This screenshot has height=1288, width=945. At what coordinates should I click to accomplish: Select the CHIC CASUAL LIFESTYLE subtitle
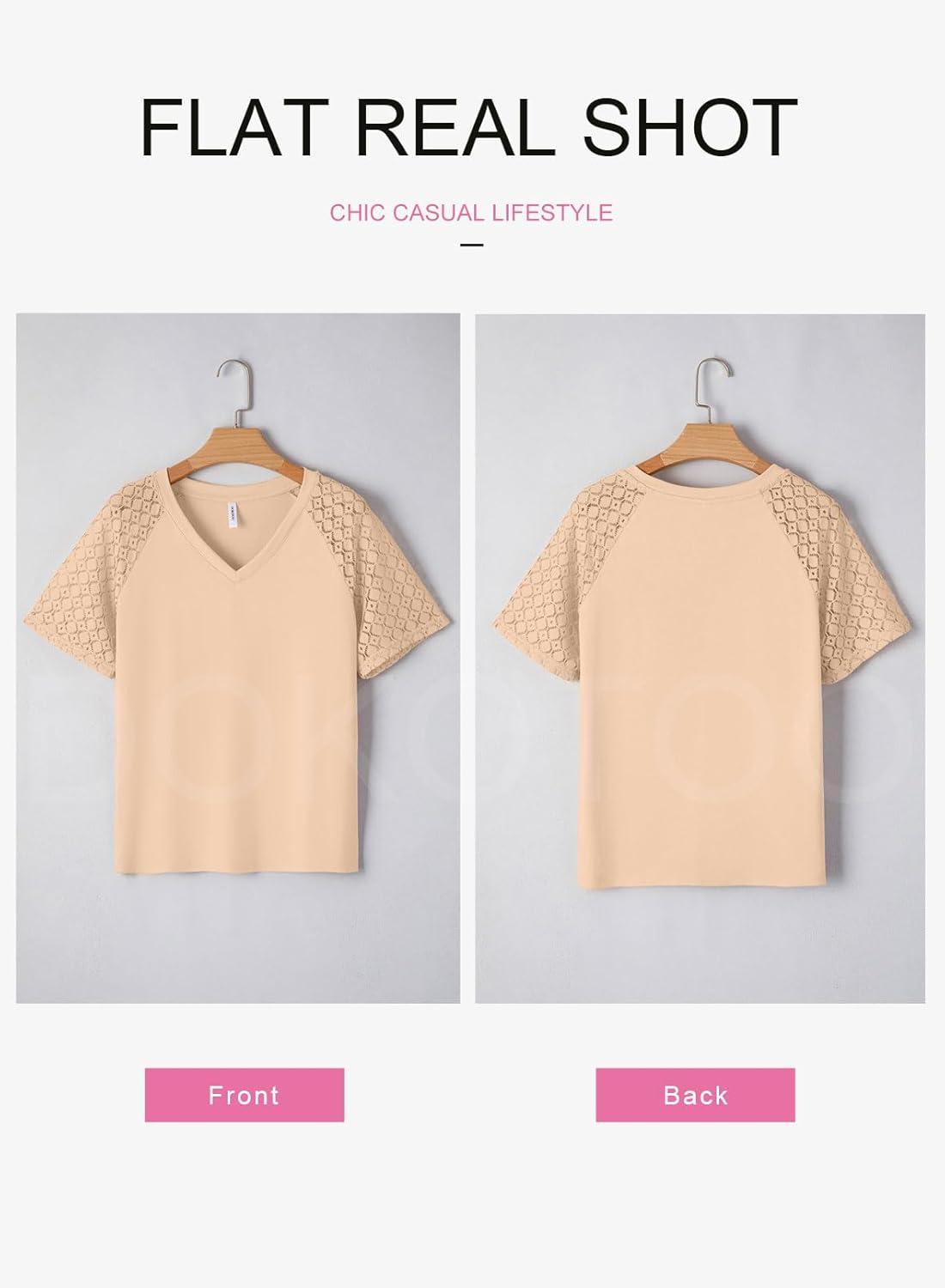[471, 213]
